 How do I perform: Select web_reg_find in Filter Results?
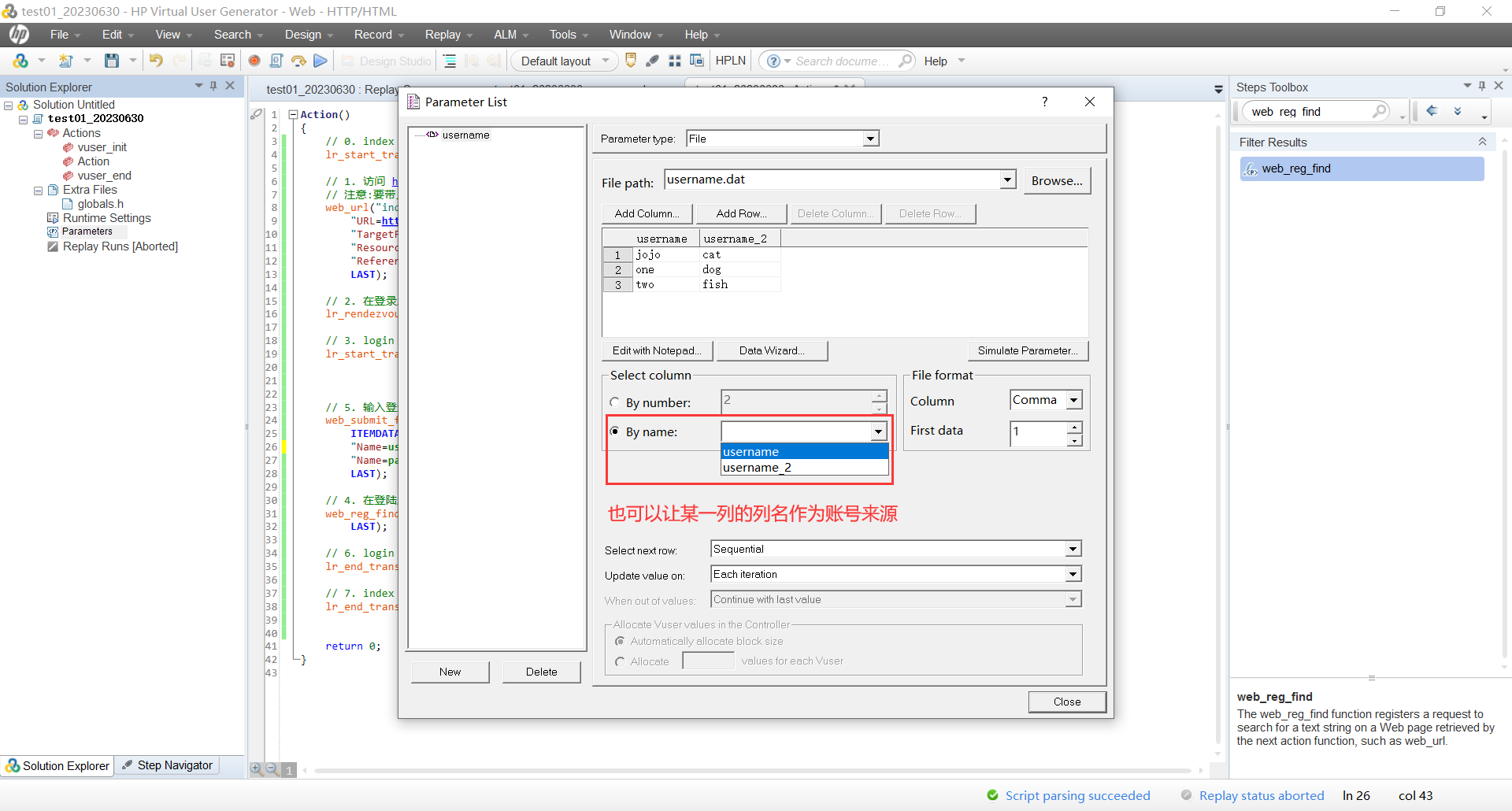1362,168
